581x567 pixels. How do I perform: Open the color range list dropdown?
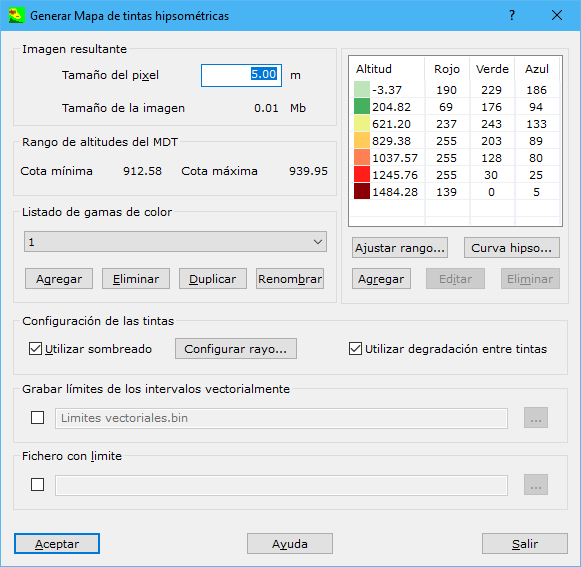click(x=175, y=242)
